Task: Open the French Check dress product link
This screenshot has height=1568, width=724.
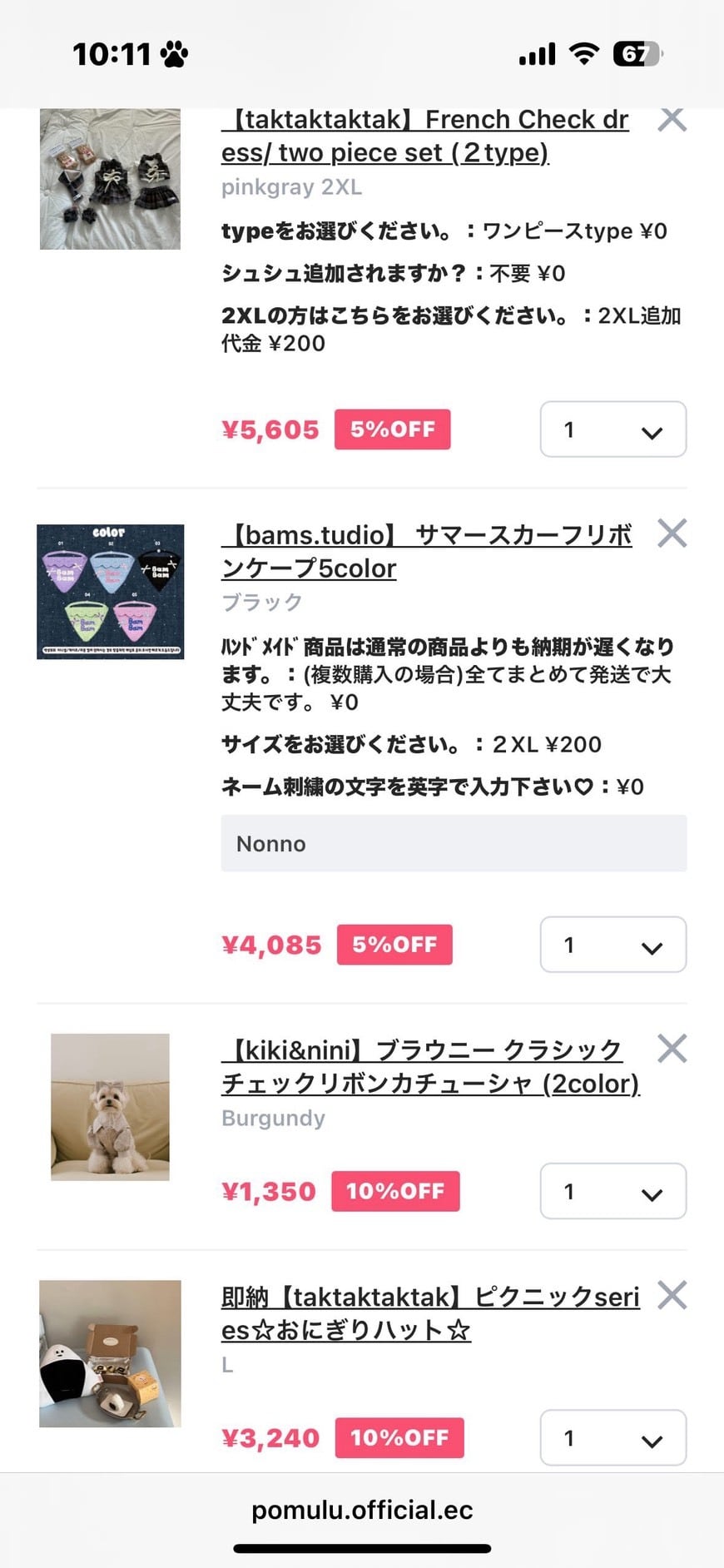Action: tap(424, 136)
